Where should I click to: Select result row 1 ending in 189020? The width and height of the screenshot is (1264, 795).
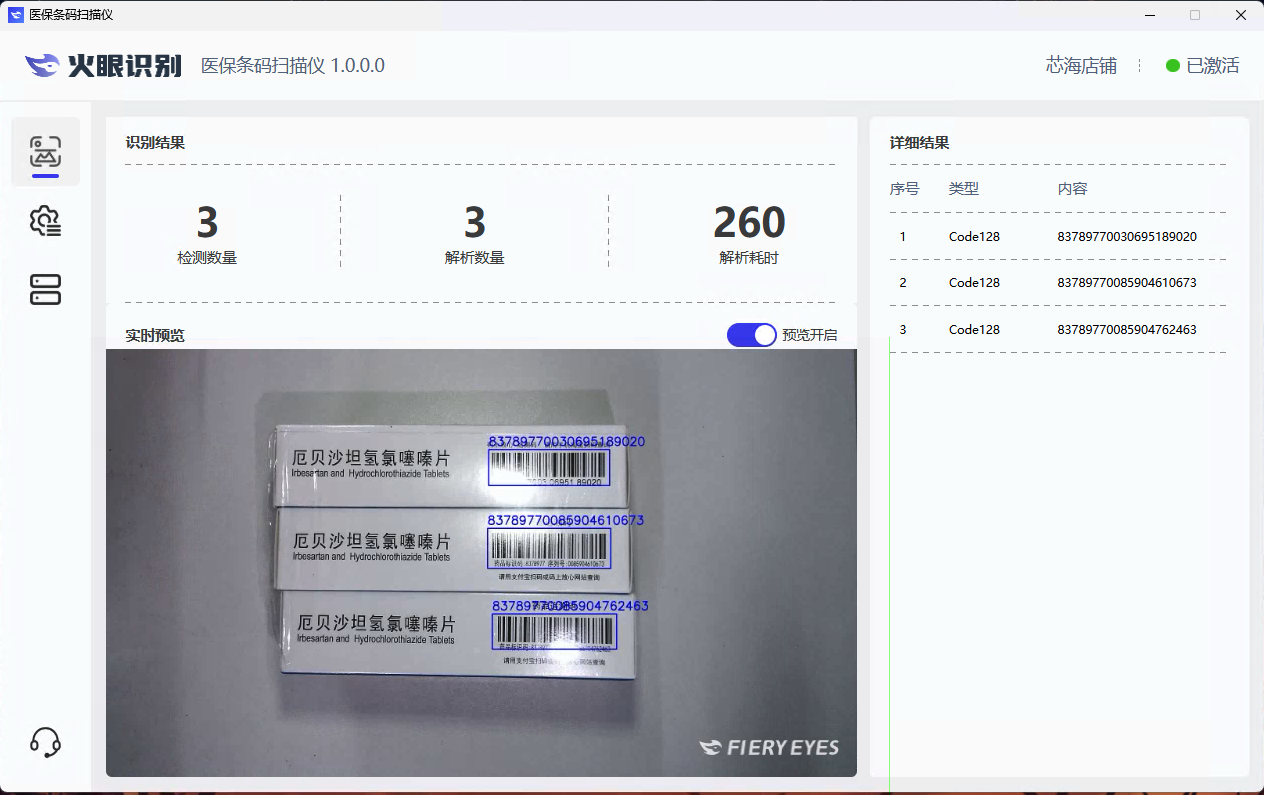(1056, 237)
